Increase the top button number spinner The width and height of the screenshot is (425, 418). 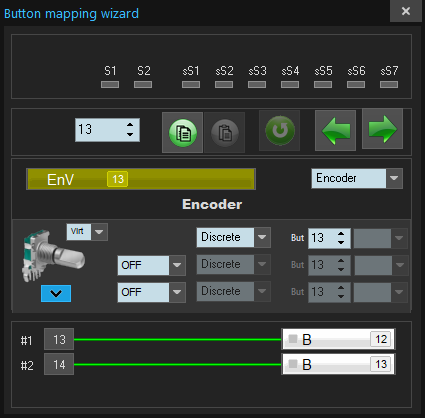pyautogui.click(x=130, y=125)
